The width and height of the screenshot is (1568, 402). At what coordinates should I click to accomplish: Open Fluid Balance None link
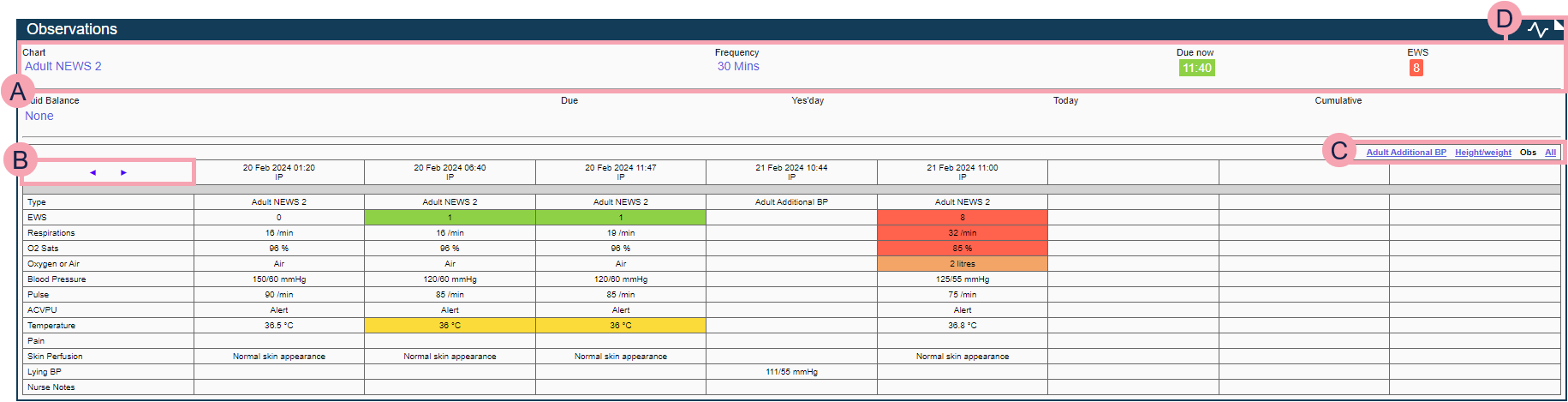[39, 116]
